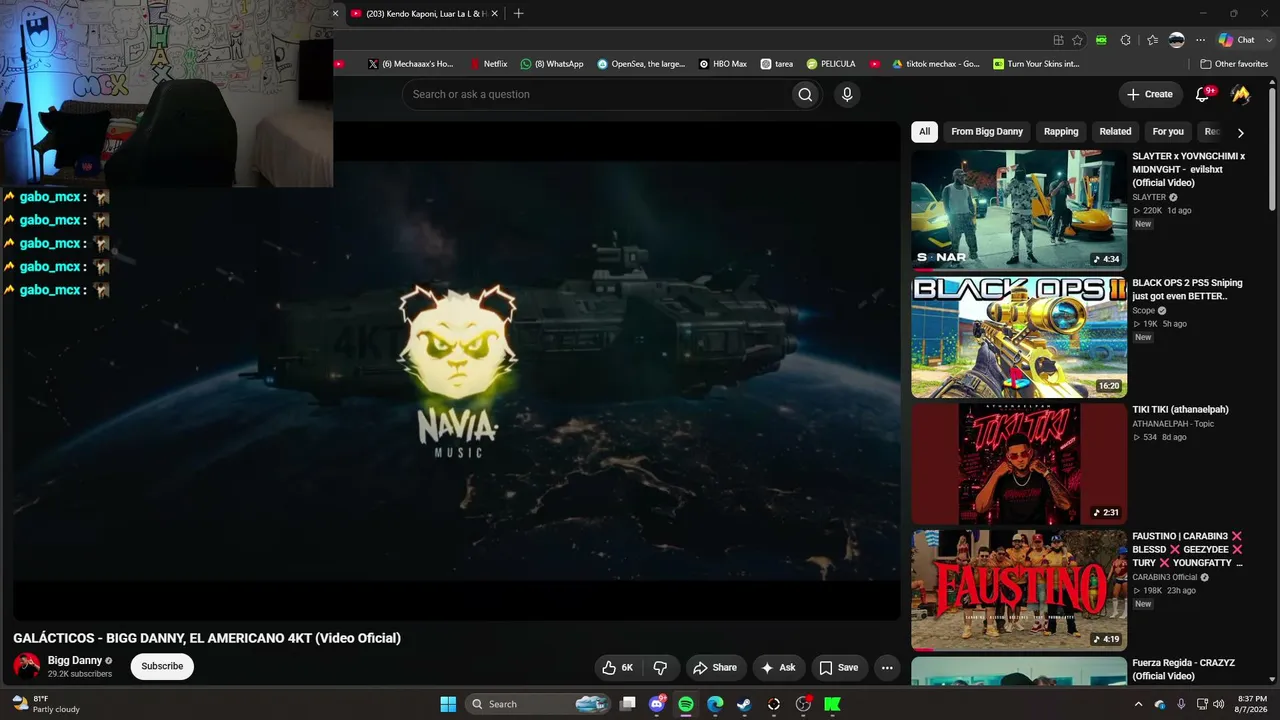Screen dimensions: 1280x720
Task: Open Other favorites folder
Action: pos(1234,64)
